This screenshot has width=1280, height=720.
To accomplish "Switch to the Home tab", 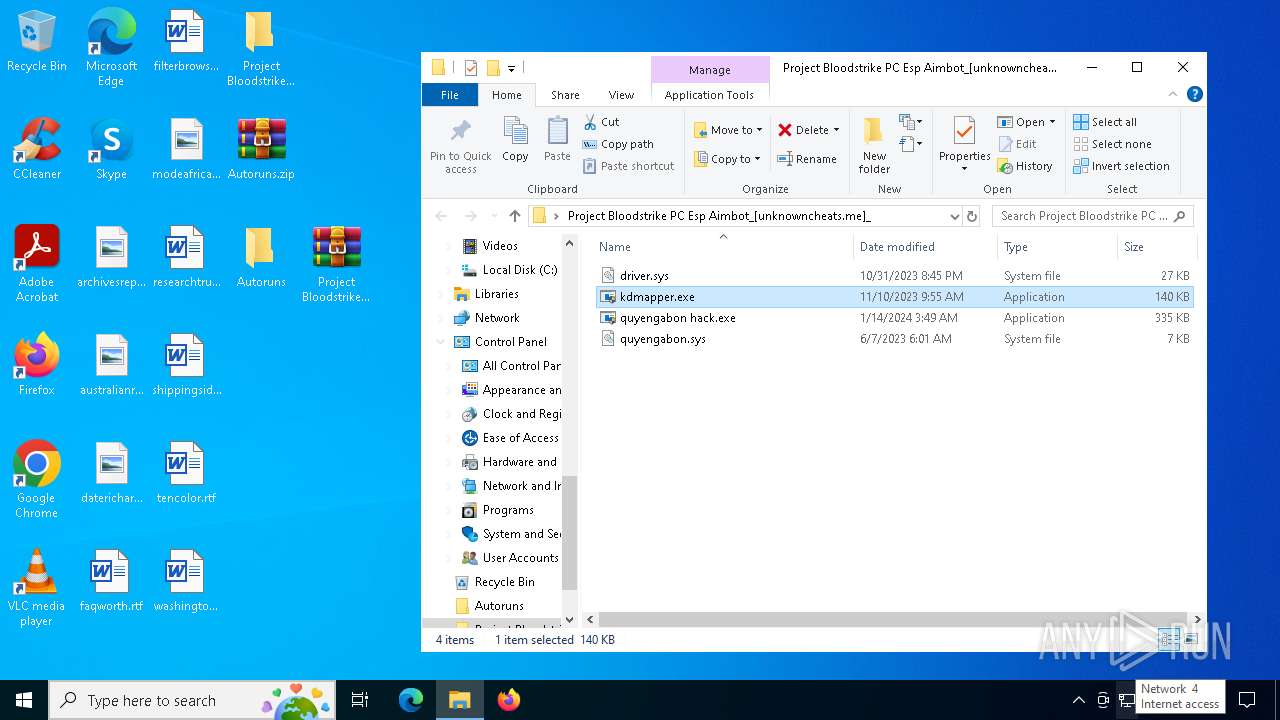I will coord(506,95).
